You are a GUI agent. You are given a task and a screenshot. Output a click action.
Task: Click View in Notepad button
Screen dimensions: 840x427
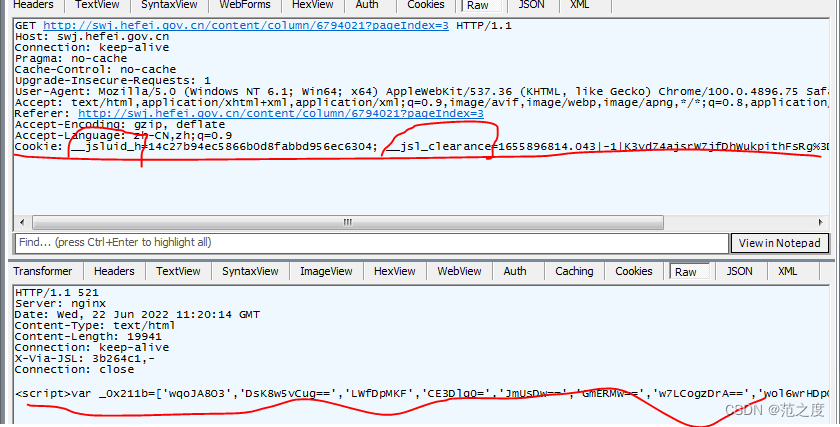pos(779,243)
